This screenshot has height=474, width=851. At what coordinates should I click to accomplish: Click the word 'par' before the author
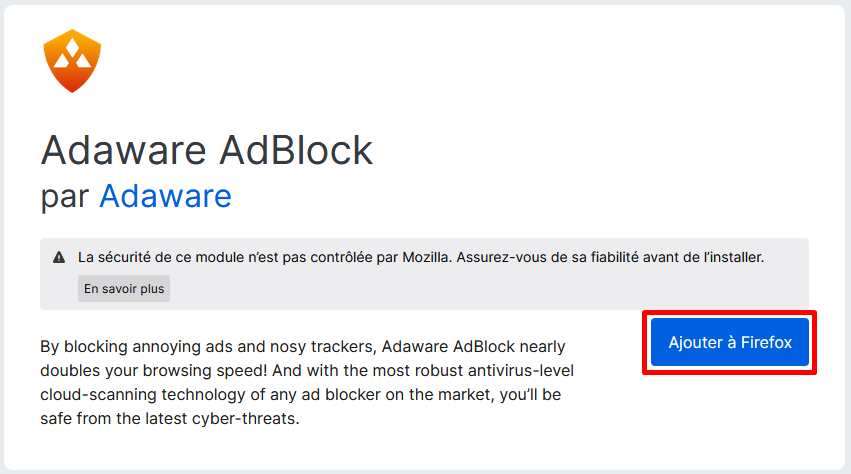pyautogui.click(x=65, y=198)
